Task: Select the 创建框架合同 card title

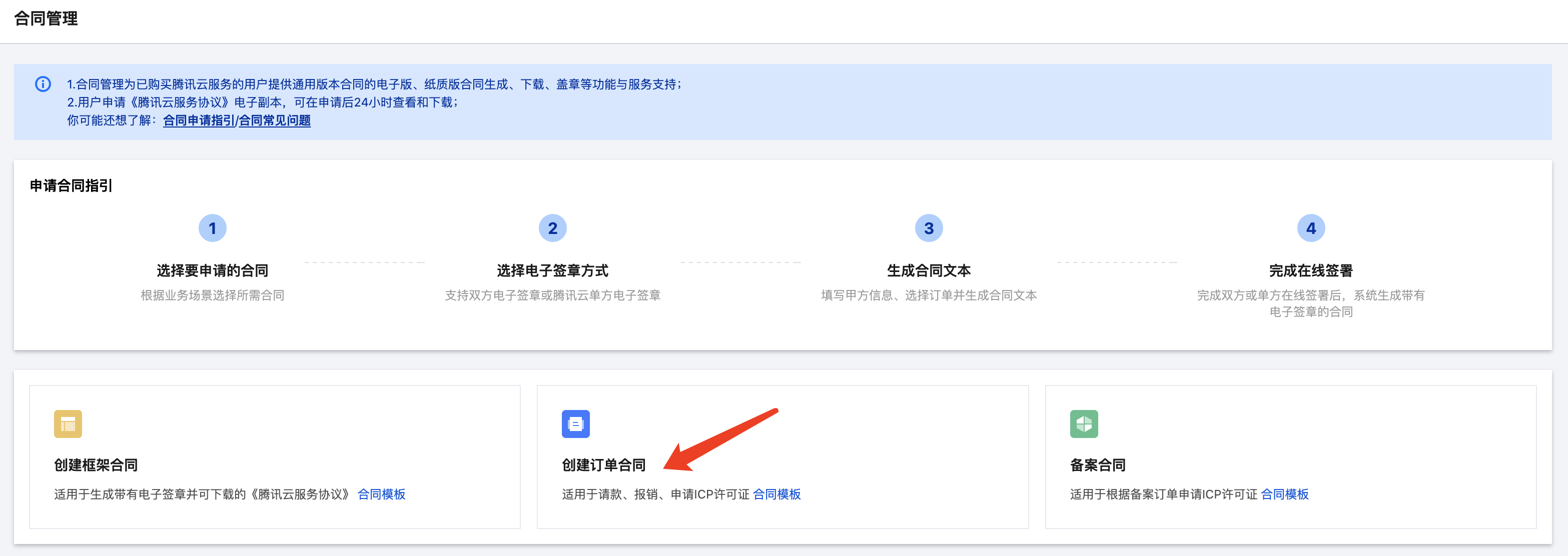Action: (x=96, y=465)
